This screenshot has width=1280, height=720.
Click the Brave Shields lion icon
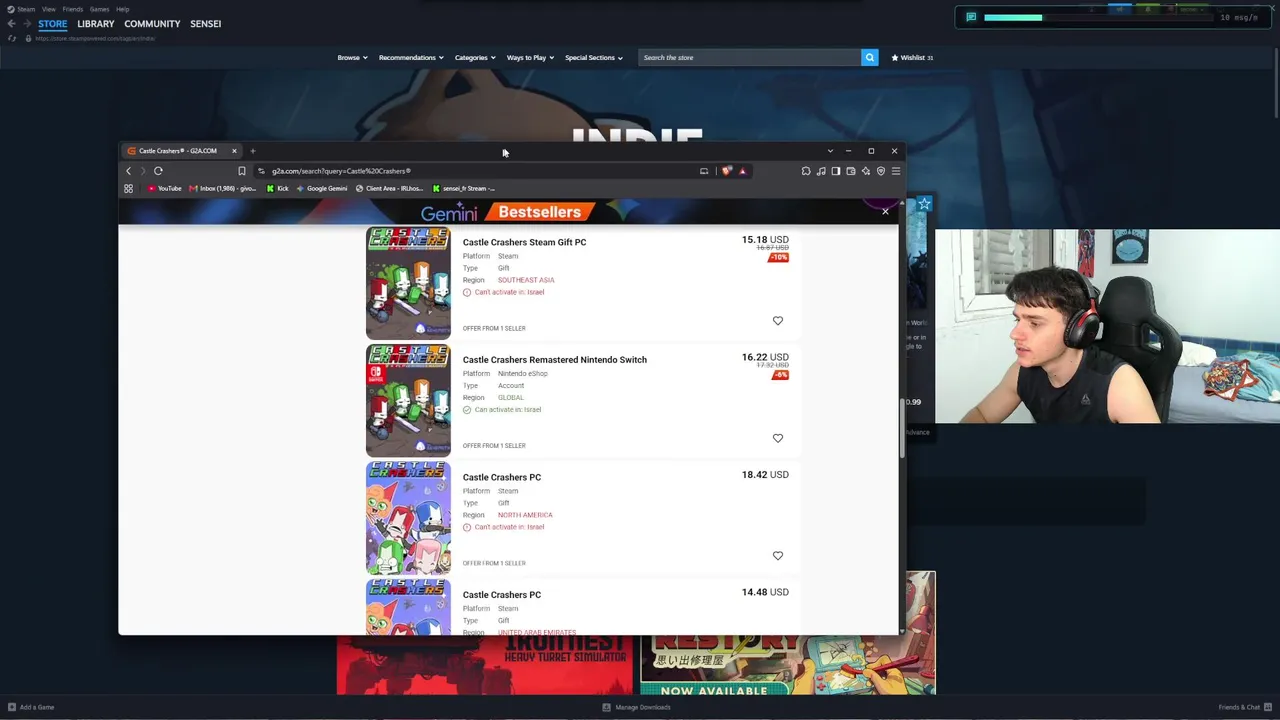727,171
